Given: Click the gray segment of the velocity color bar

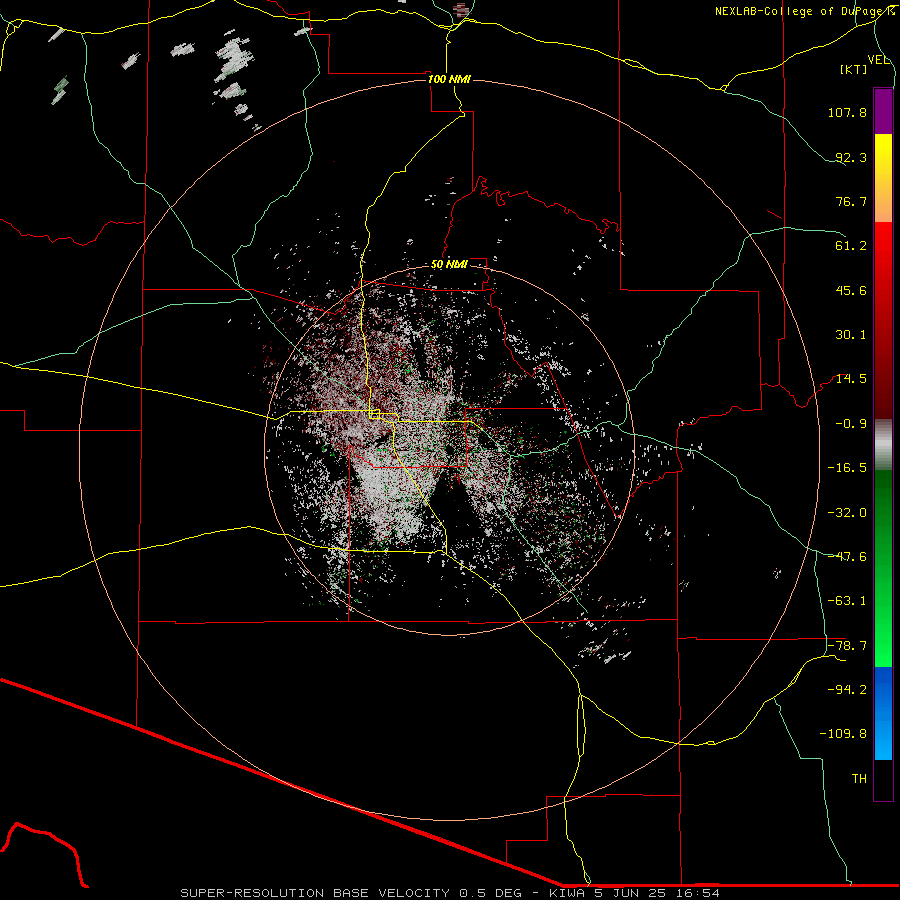Looking at the screenshot, I should [883, 445].
